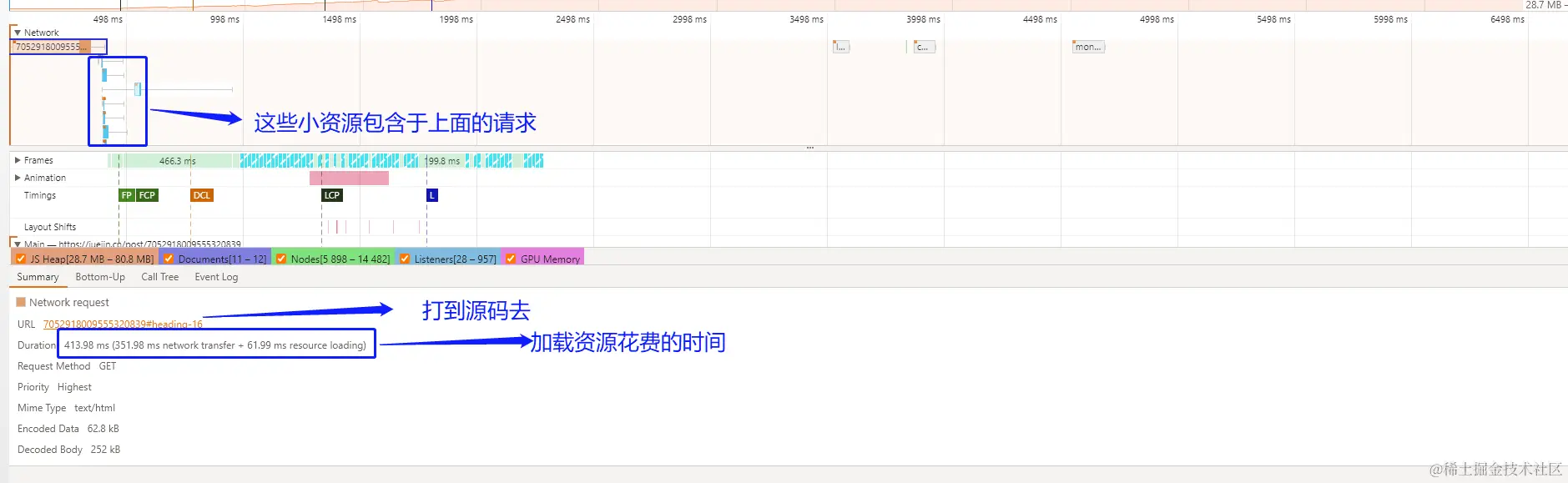Viewport: 1568px width, 483px height.
Task: Open the request URL link in Summary
Action: [123, 325]
